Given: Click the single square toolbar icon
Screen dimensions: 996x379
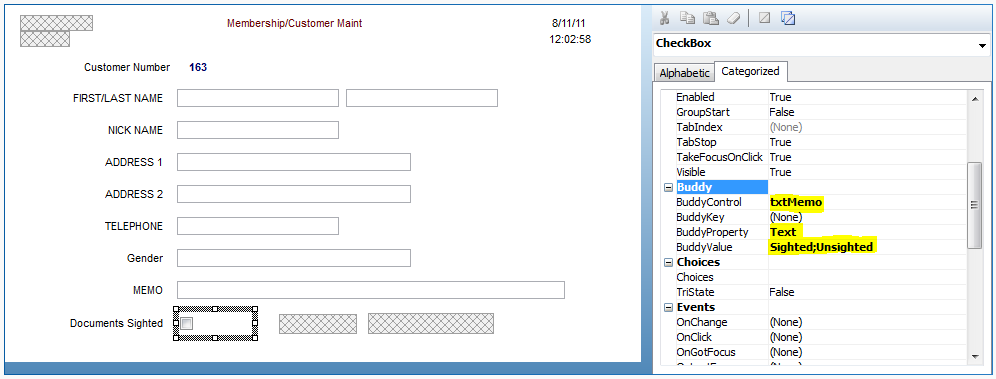Looking at the screenshot, I should coord(765,18).
